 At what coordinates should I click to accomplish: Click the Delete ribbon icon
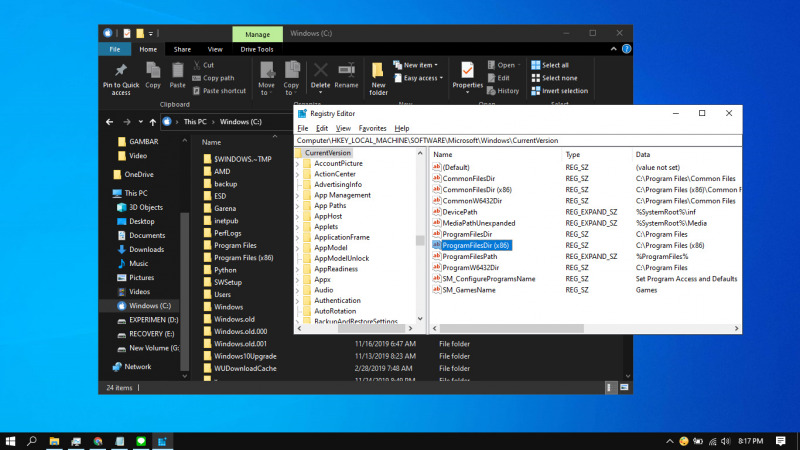(x=320, y=70)
